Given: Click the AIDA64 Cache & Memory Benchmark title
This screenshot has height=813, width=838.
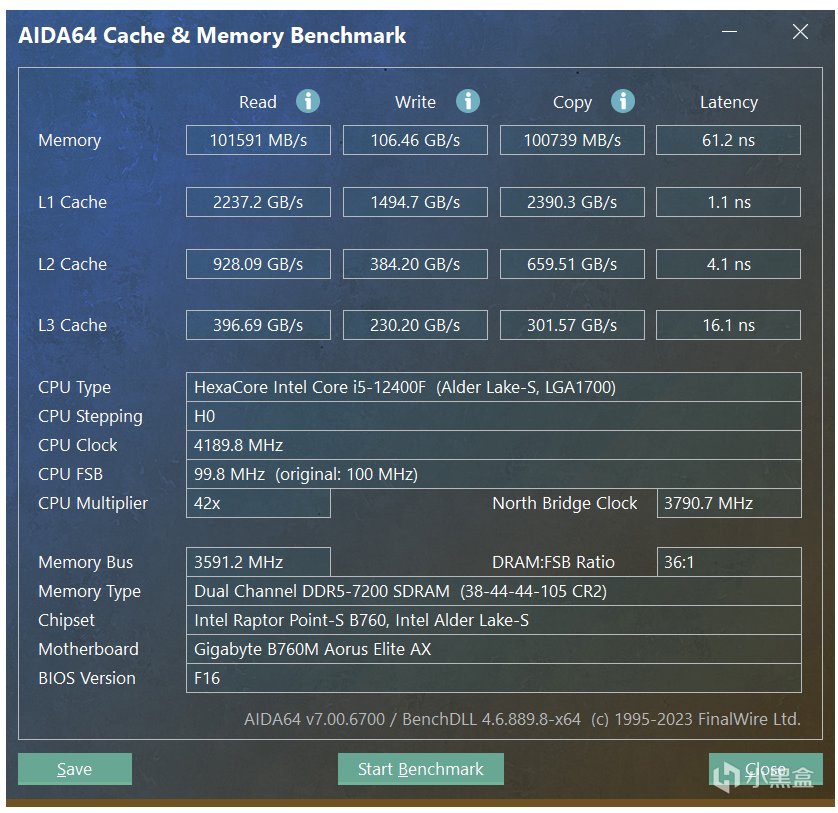Looking at the screenshot, I should (212, 36).
